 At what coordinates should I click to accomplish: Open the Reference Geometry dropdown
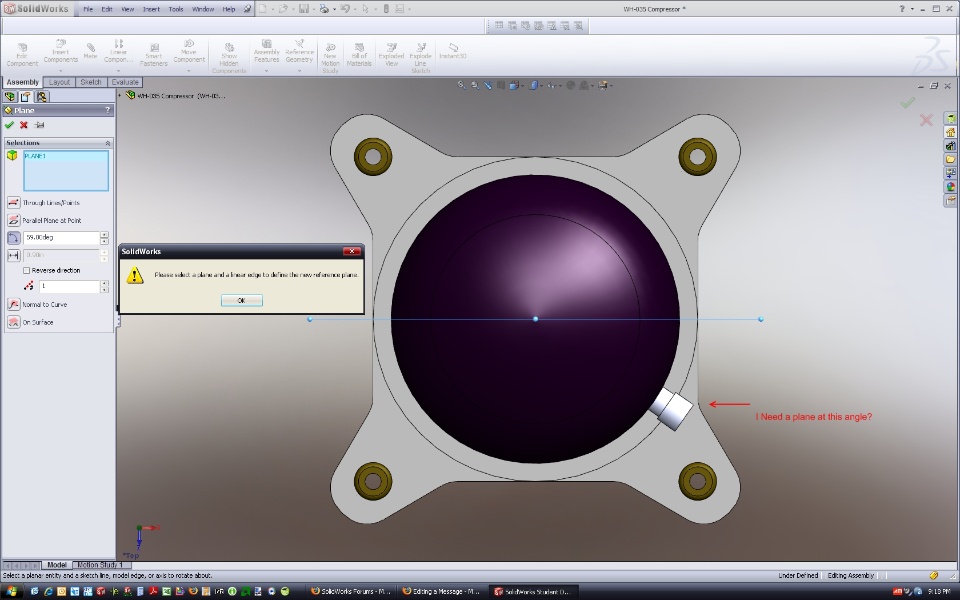click(x=299, y=72)
